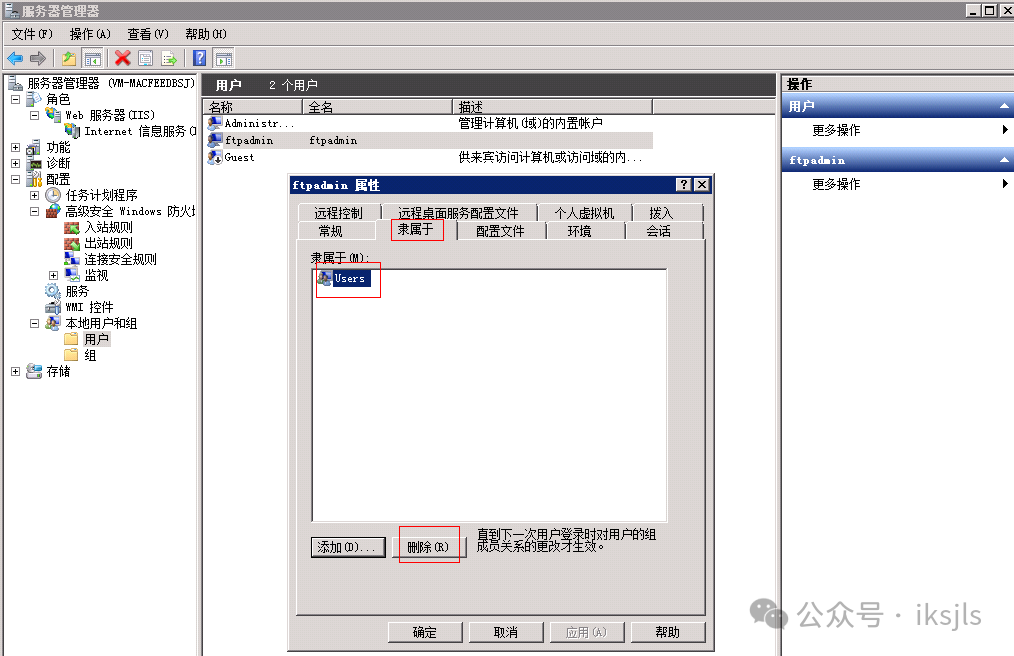Click the Properties toolbar icon
This screenshot has height=656, width=1014.
pyautogui.click(x=146, y=59)
